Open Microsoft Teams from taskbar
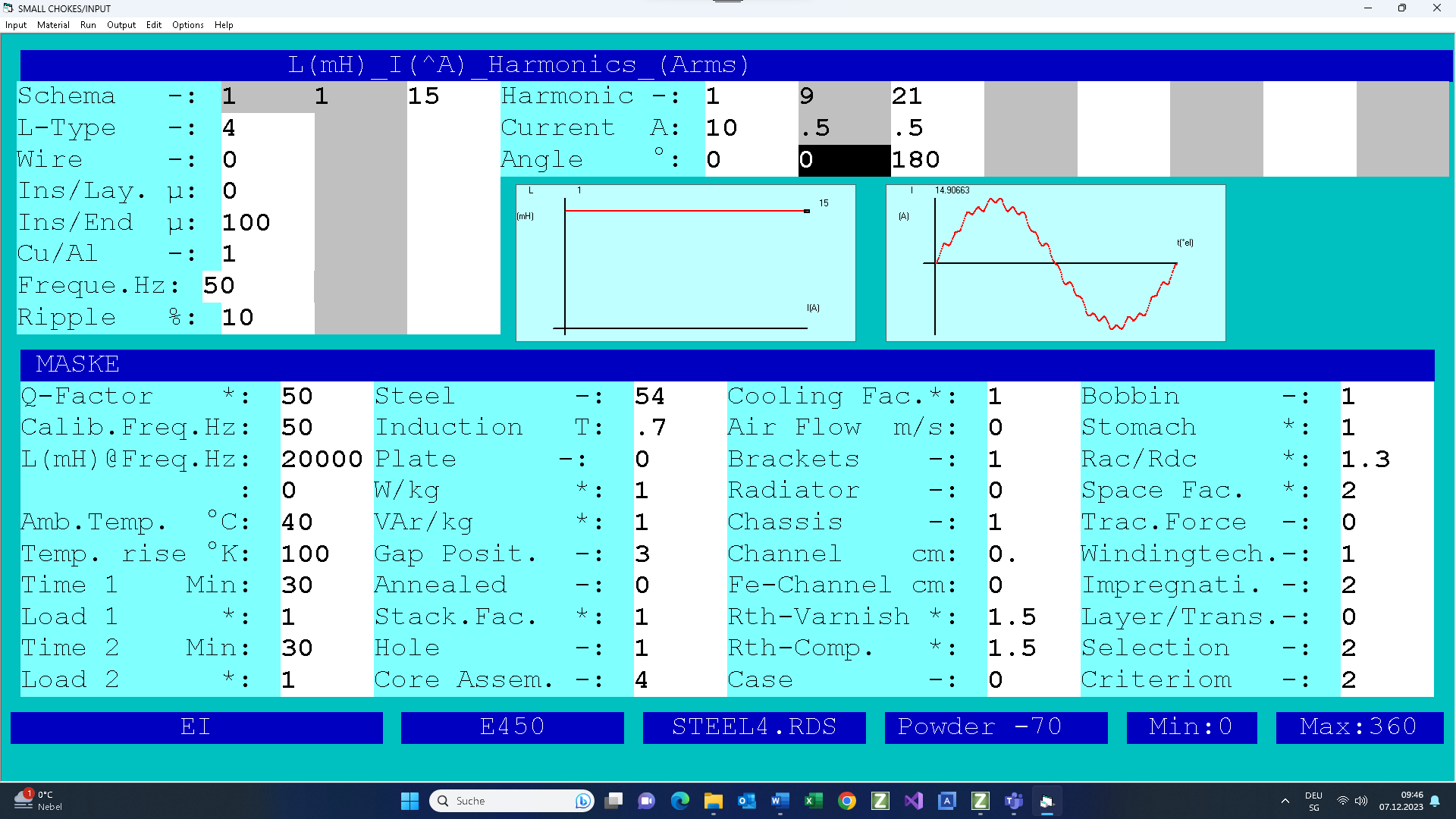Image resolution: width=1456 pixels, height=819 pixels. click(1014, 801)
